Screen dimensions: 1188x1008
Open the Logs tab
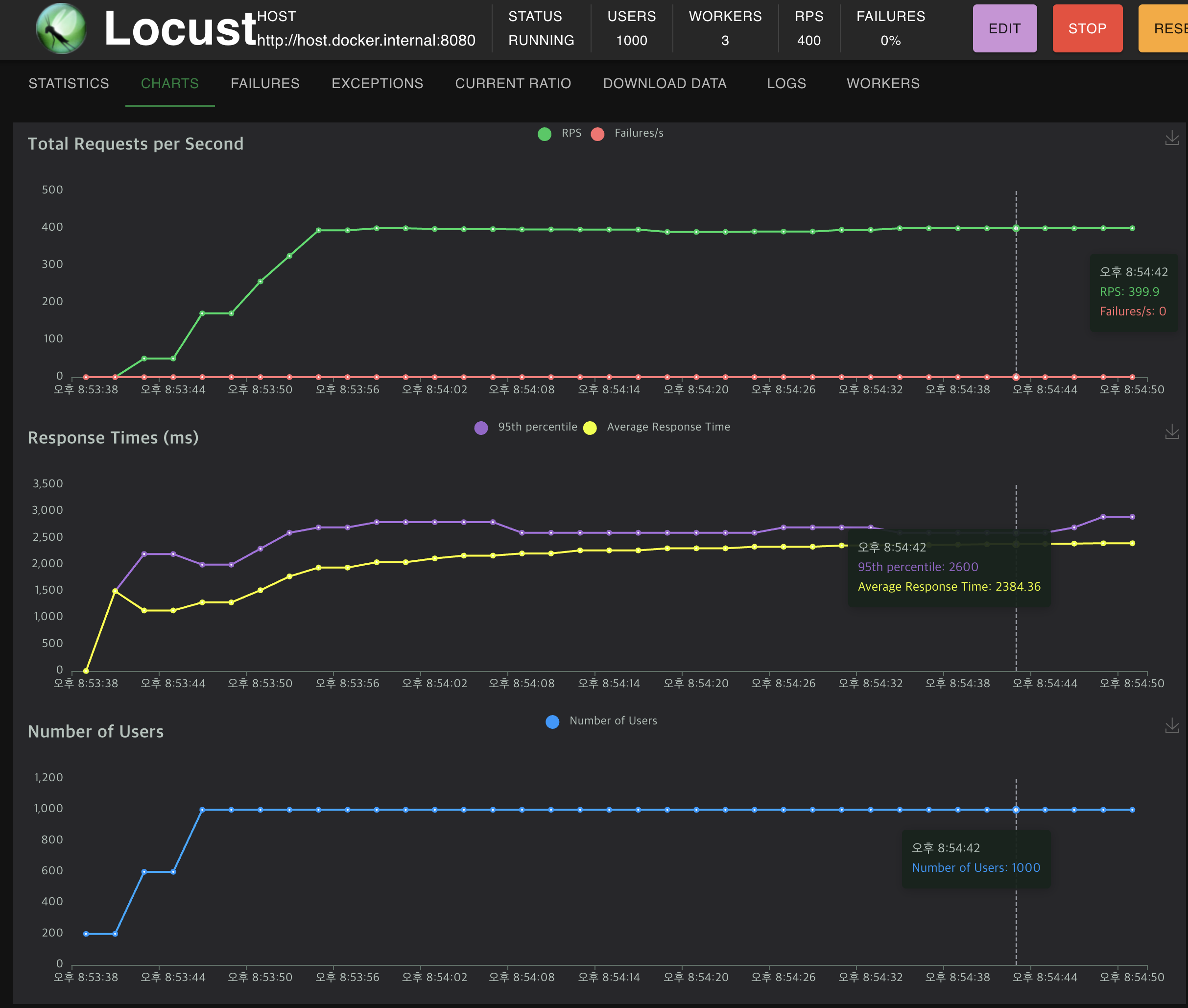click(x=786, y=83)
